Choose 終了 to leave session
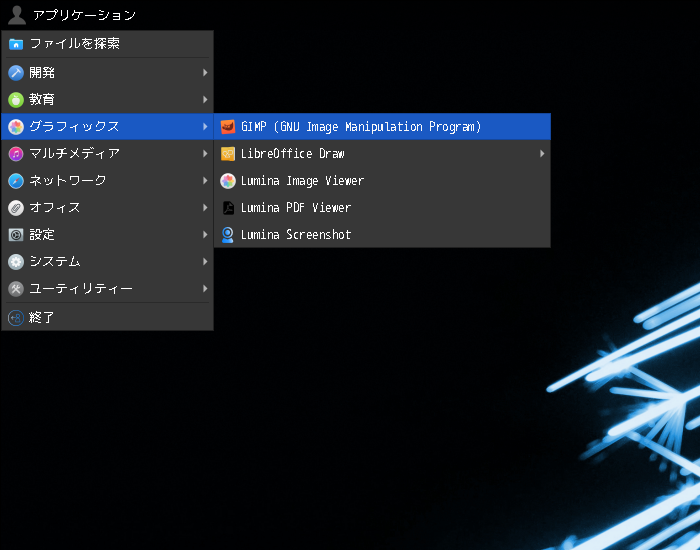This screenshot has width=700, height=550. click(108, 318)
